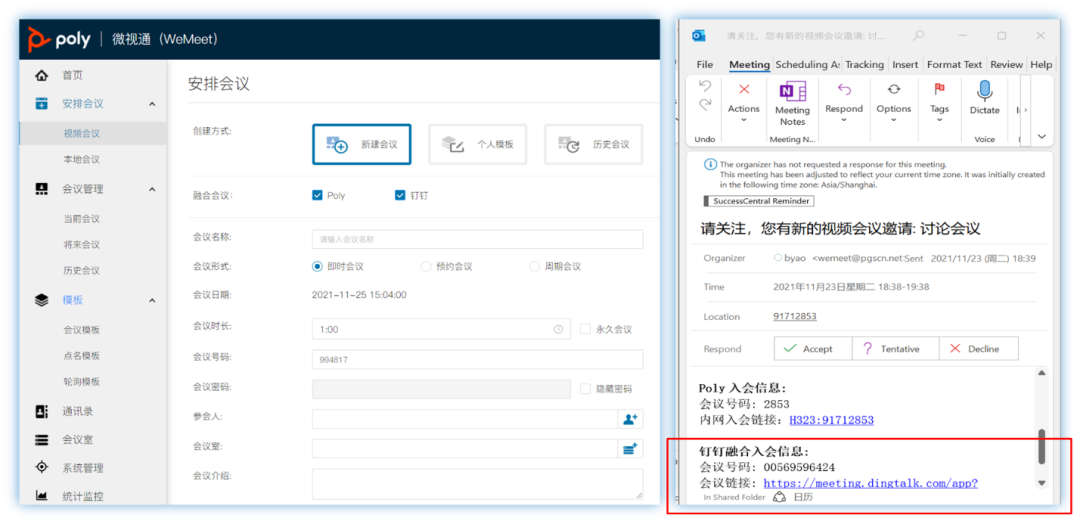Click the 会议管理 sidebar icon
This screenshot has width=1080, height=524.
[x=42, y=189]
